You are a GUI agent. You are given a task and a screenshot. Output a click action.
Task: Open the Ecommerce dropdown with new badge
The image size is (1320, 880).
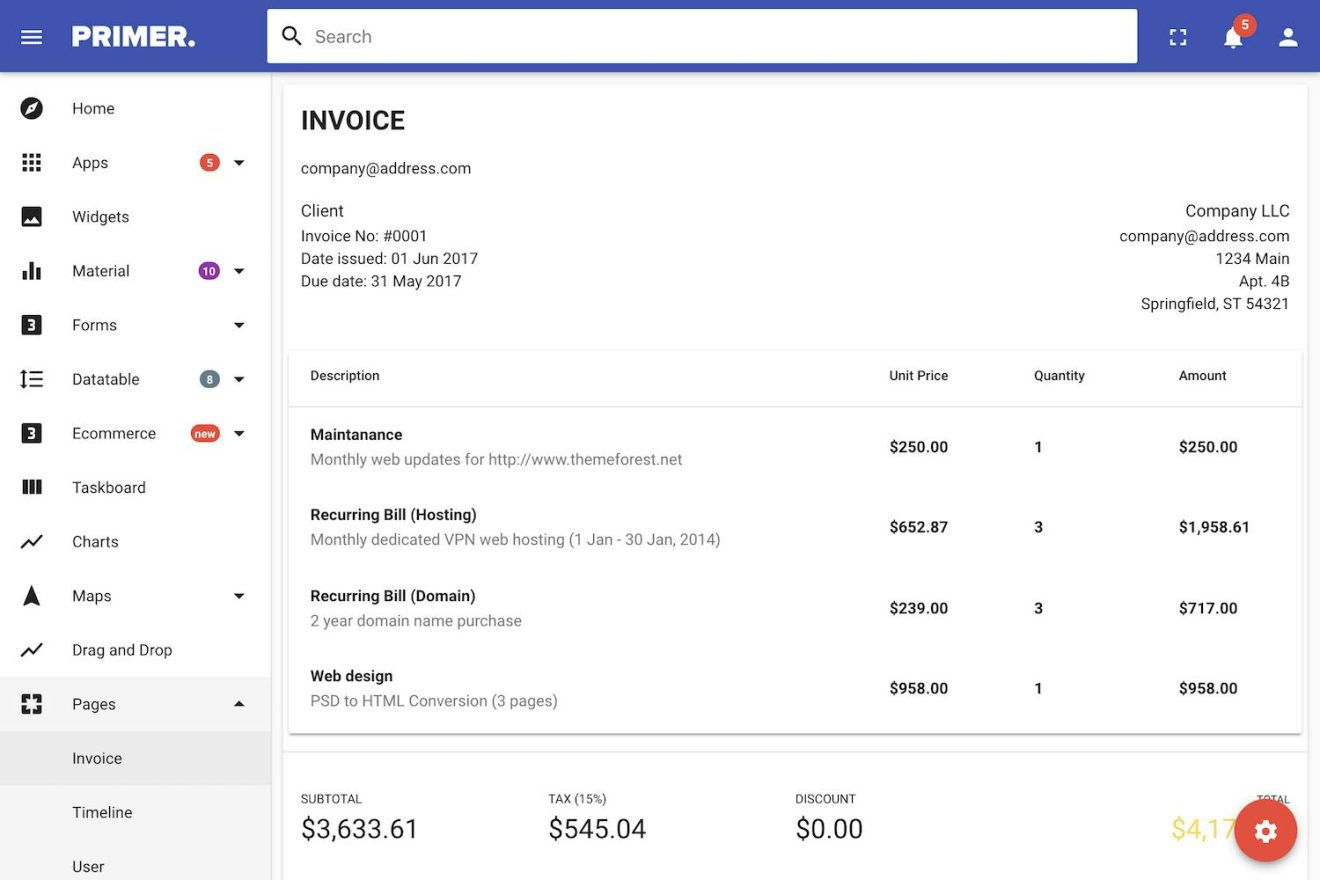point(239,433)
